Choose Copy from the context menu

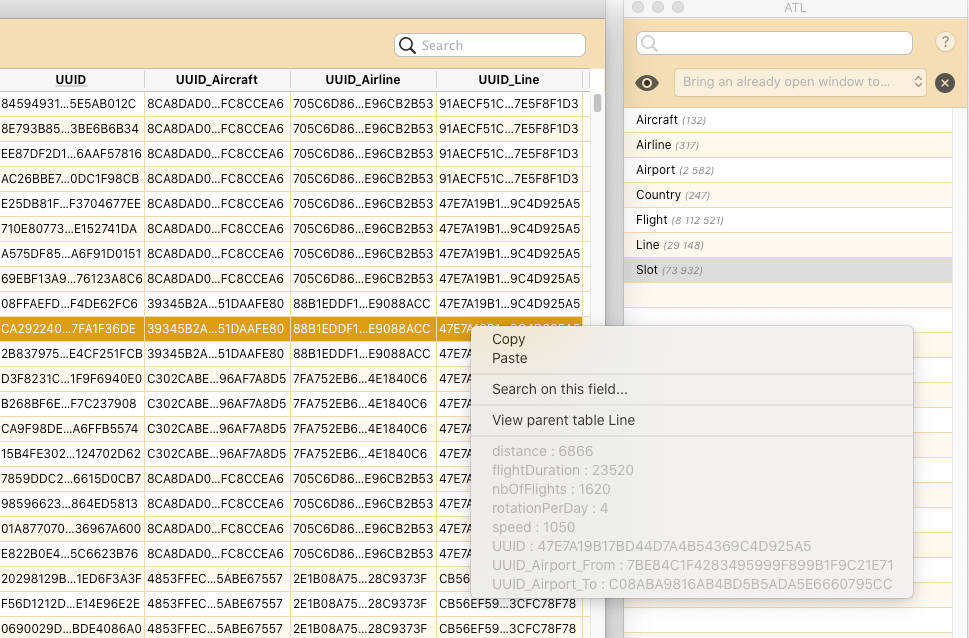point(509,339)
